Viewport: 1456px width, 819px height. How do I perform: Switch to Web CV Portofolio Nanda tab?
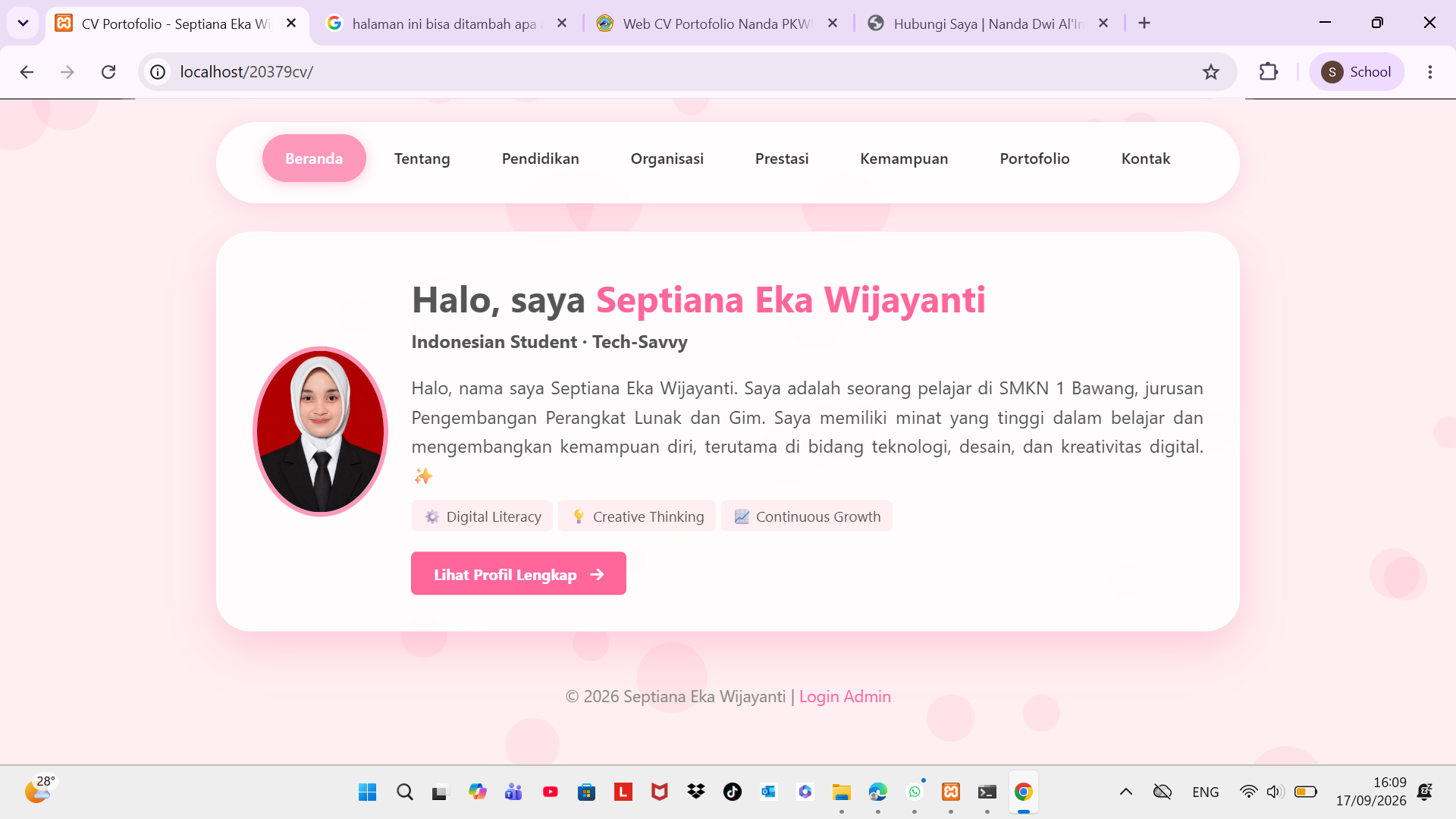pyautogui.click(x=718, y=24)
